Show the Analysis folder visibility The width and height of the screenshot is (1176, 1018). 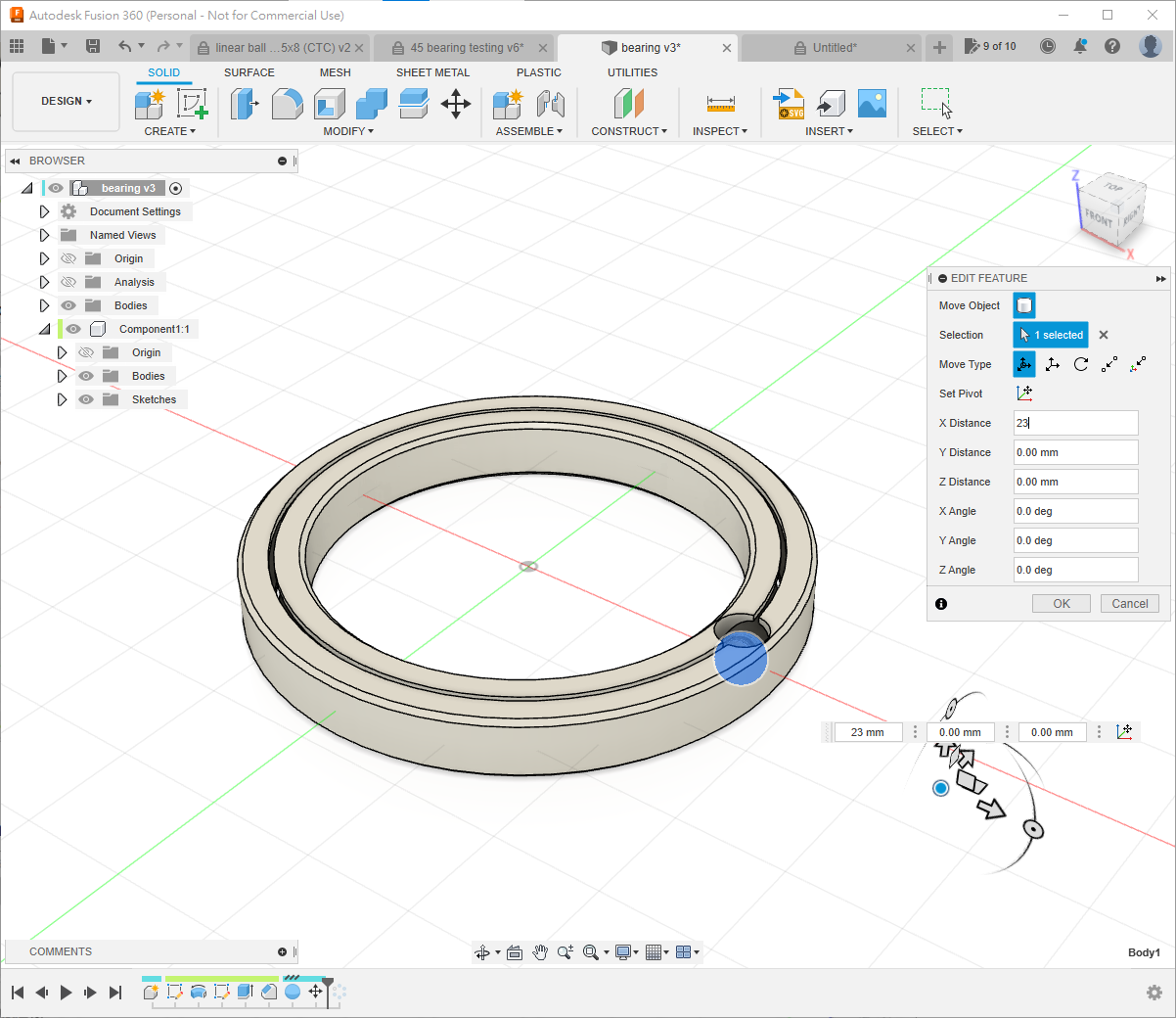68,282
